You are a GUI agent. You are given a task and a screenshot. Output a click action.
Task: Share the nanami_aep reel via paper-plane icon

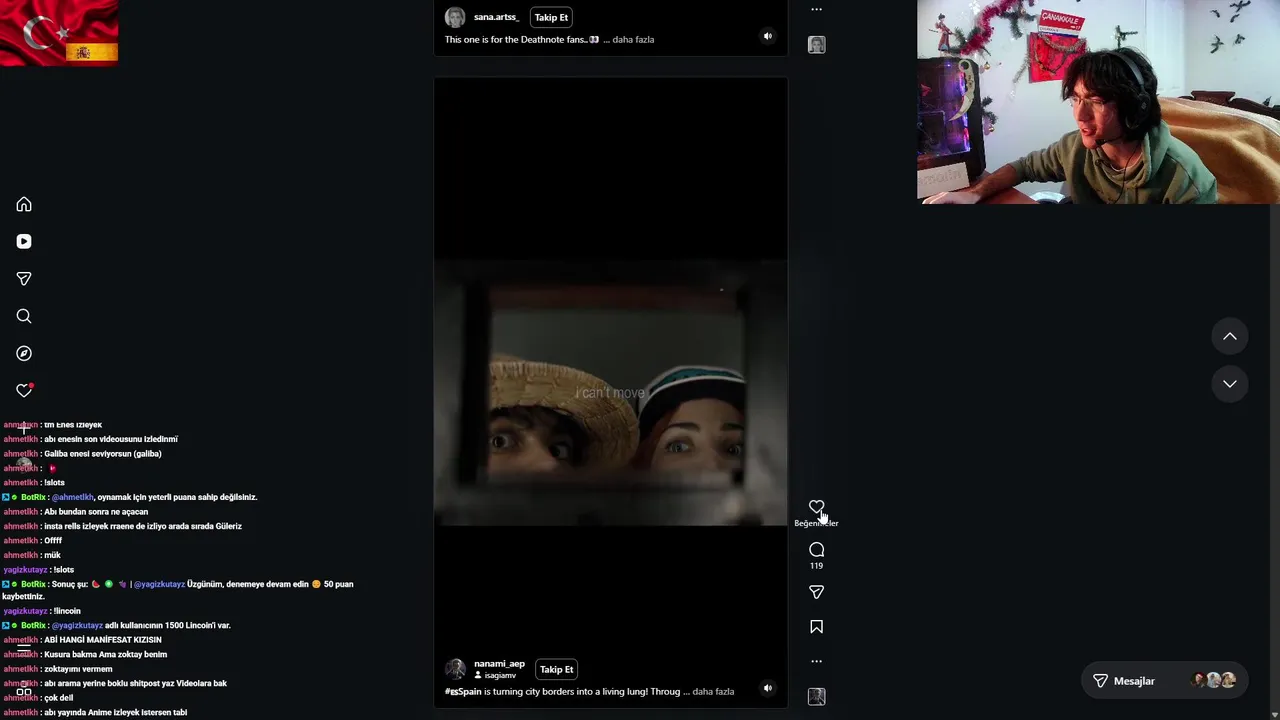816,592
